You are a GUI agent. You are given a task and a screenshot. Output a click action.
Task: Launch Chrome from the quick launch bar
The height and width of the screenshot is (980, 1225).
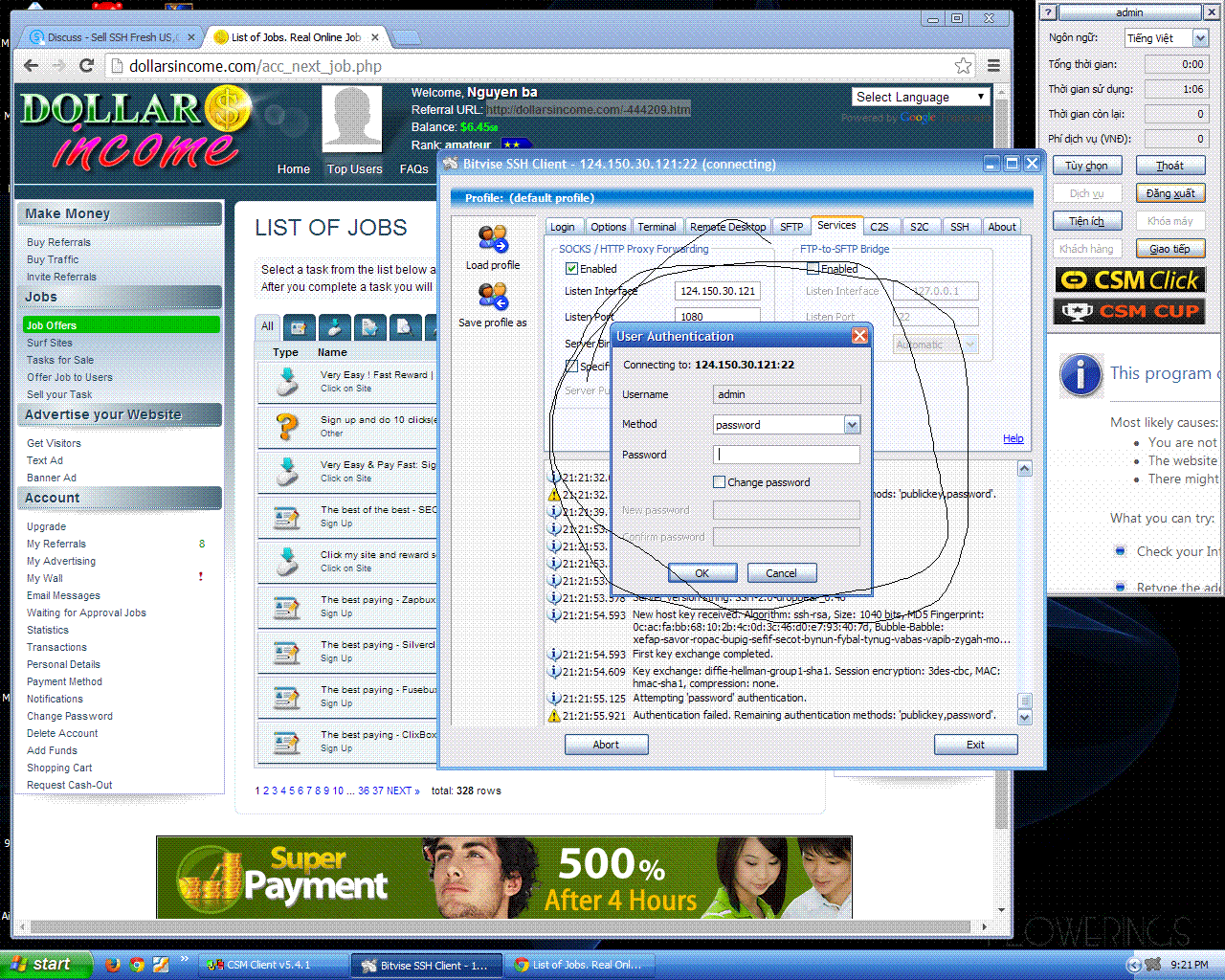click(x=137, y=965)
